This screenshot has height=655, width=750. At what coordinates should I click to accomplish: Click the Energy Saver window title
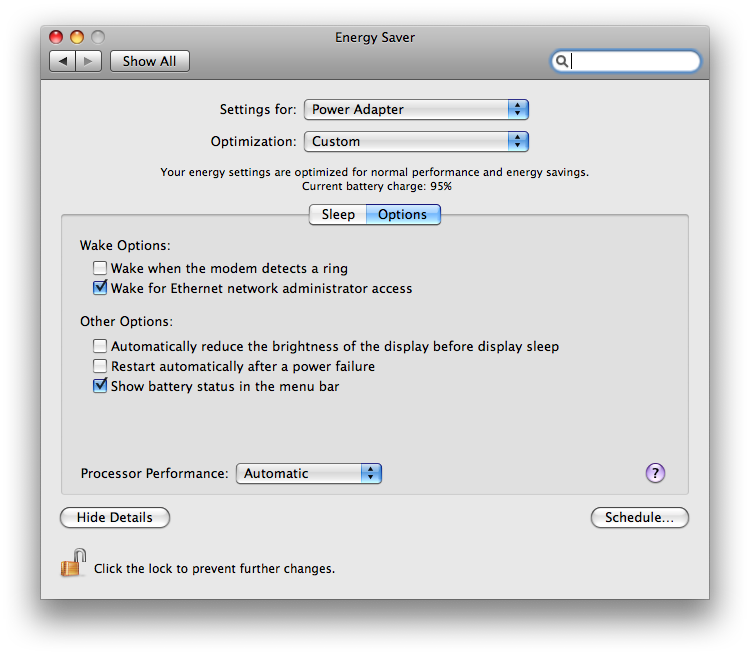tap(375, 37)
